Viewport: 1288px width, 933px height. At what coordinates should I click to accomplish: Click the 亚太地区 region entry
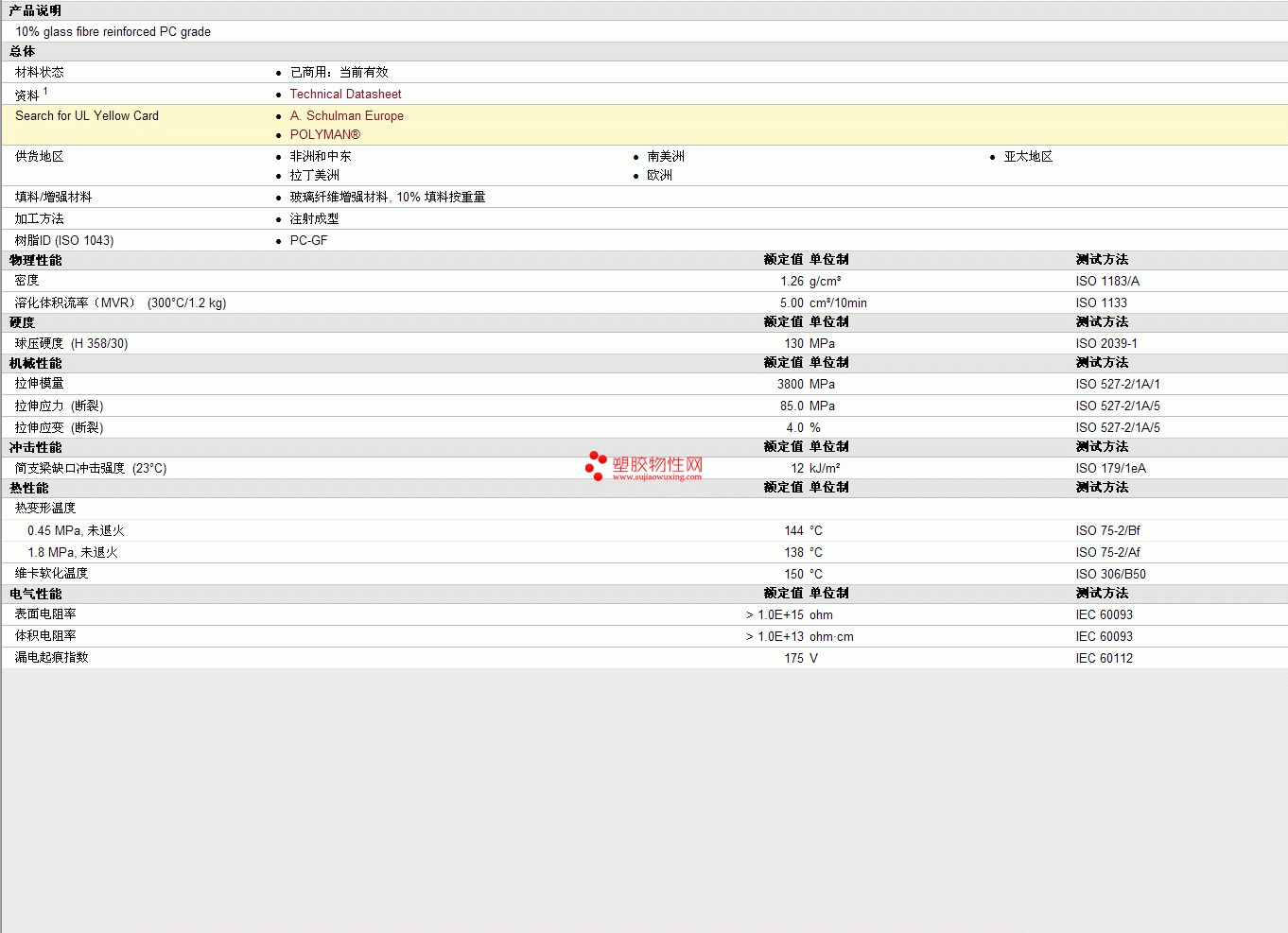[1029, 157]
